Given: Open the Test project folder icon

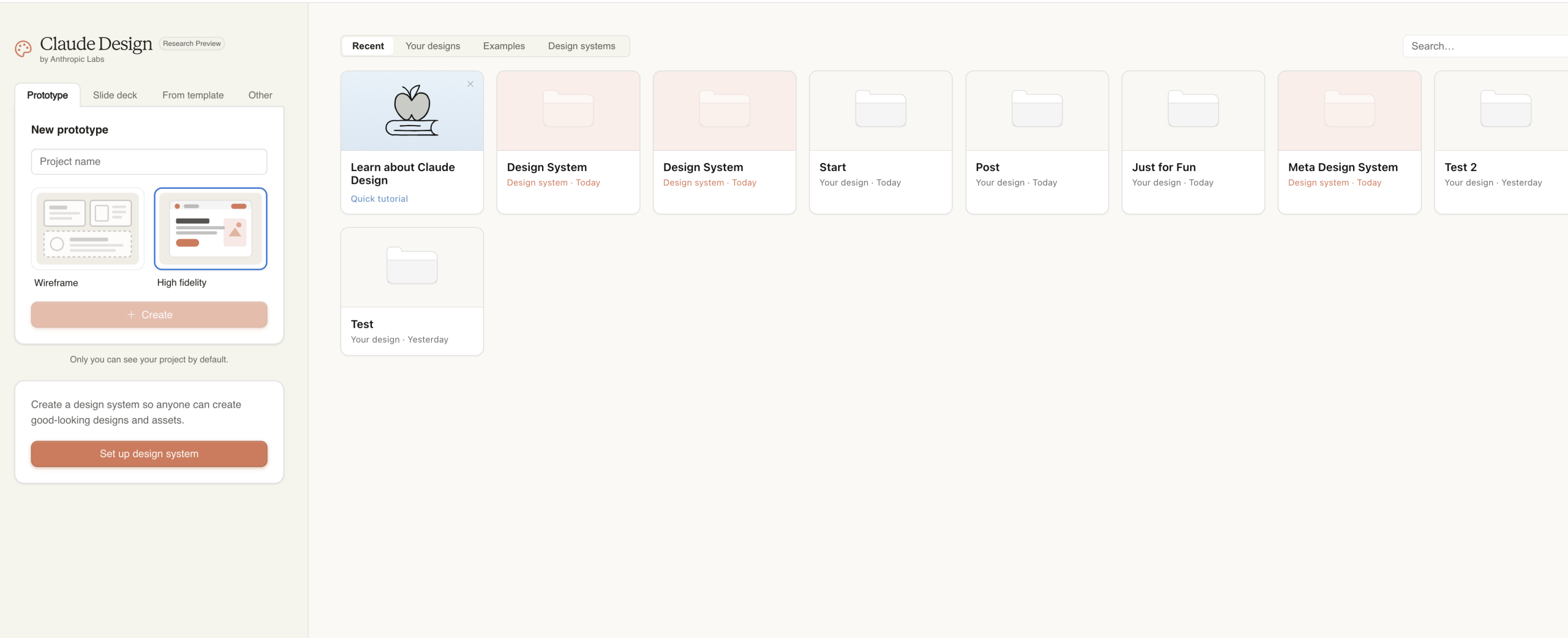Looking at the screenshot, I should pyautogui.click(x=412, y=266).
